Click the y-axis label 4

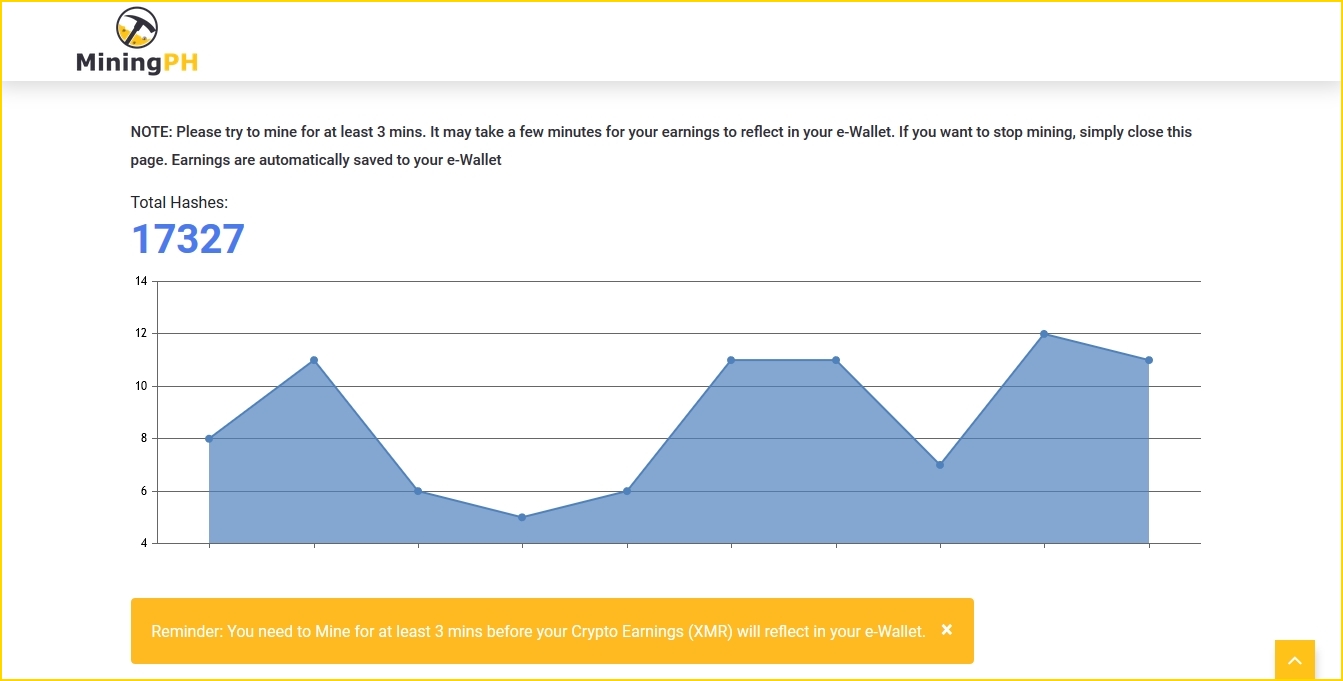[143, 543]
